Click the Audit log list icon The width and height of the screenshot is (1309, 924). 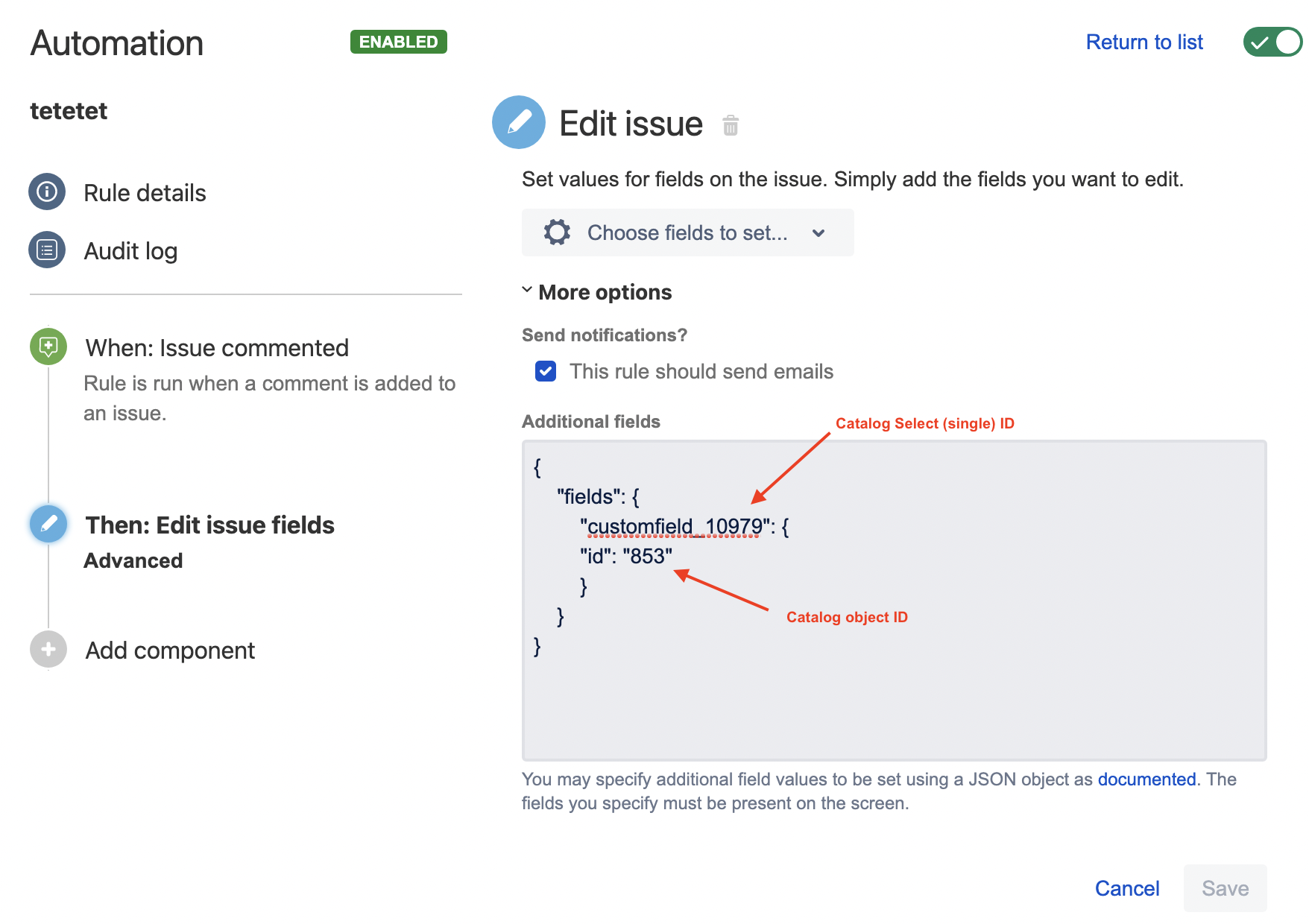click(x=47, y=250)
